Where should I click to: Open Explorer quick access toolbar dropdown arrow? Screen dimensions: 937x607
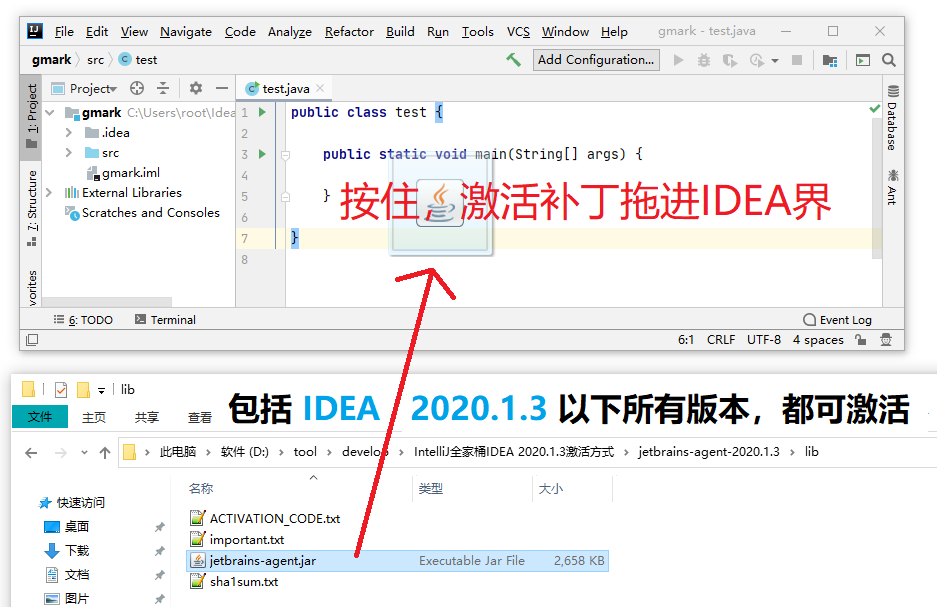pos(102,391)
